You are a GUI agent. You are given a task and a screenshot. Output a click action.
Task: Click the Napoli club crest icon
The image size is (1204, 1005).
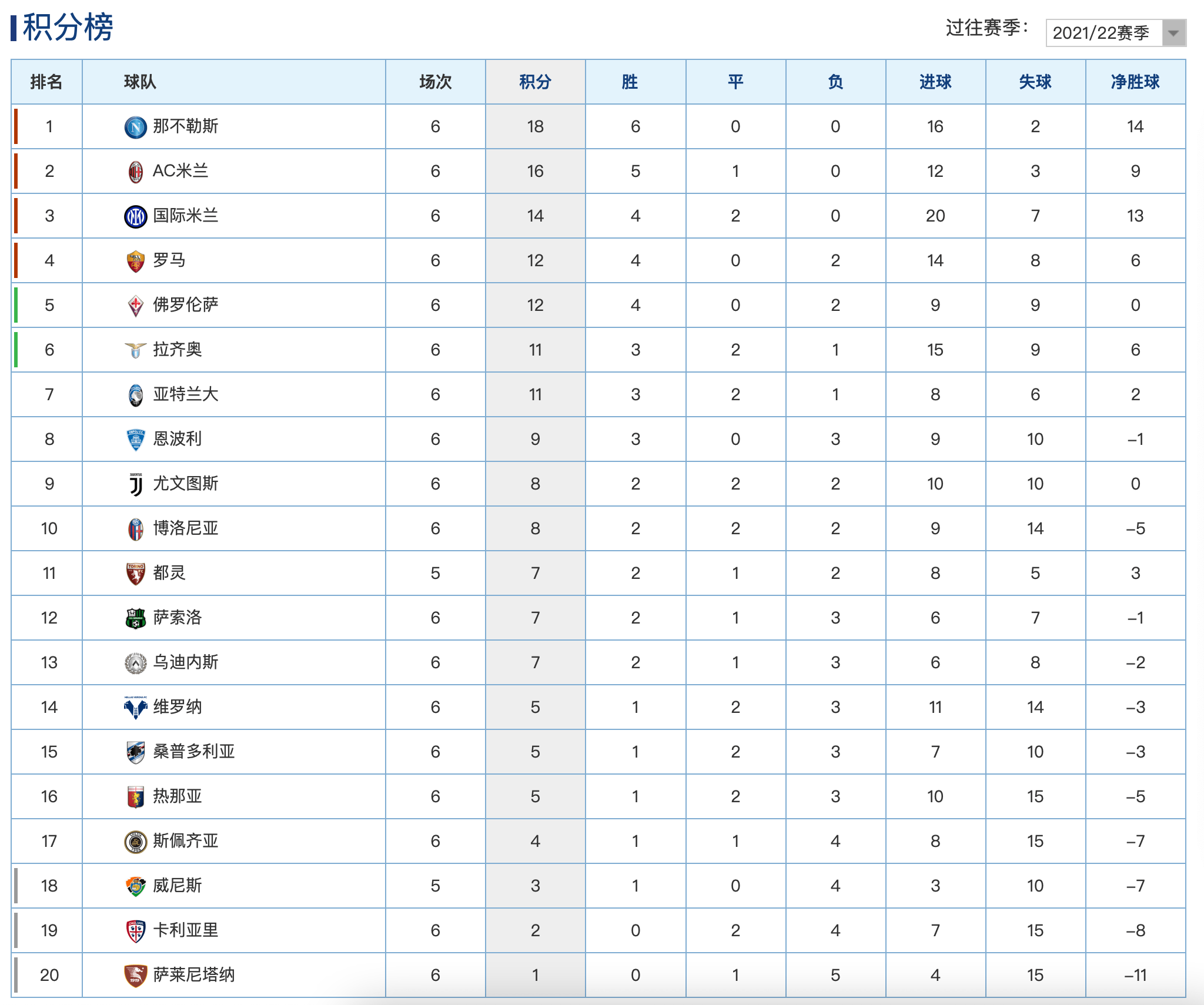point(136,127)
